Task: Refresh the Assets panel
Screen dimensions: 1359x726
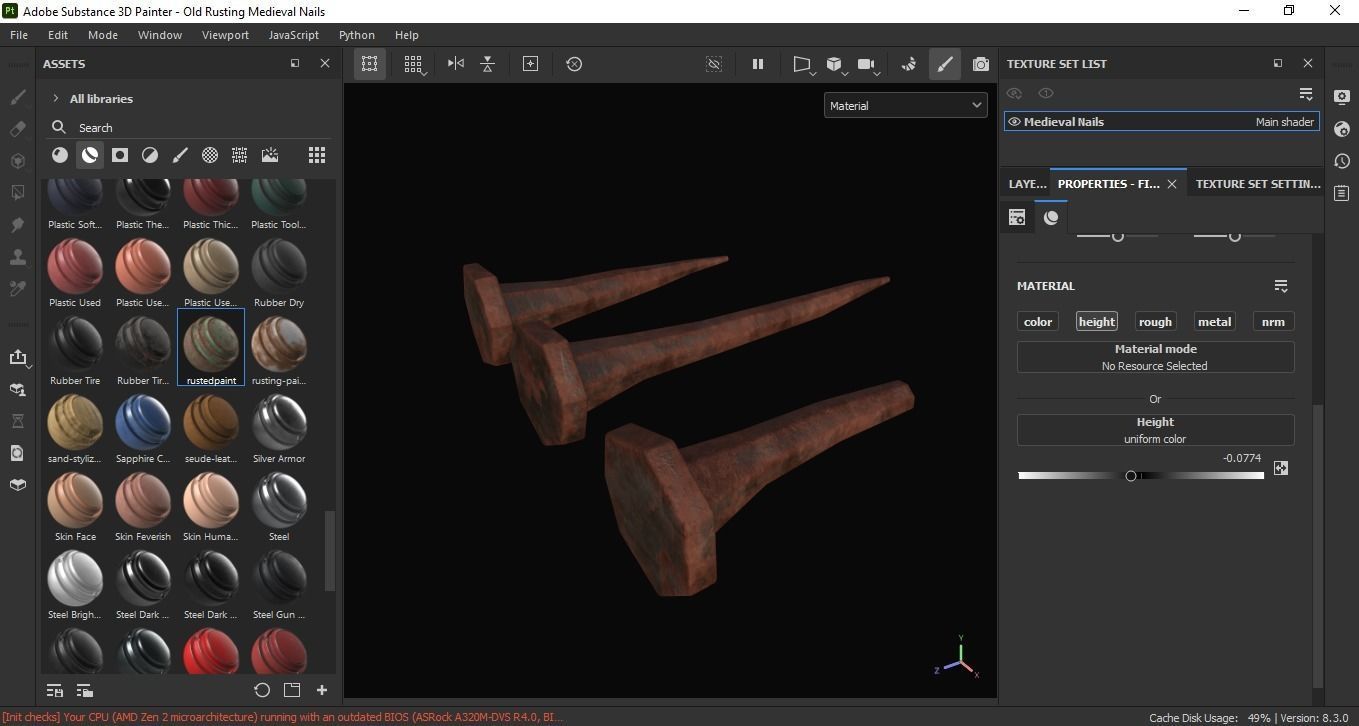Action: coord(262,690)
